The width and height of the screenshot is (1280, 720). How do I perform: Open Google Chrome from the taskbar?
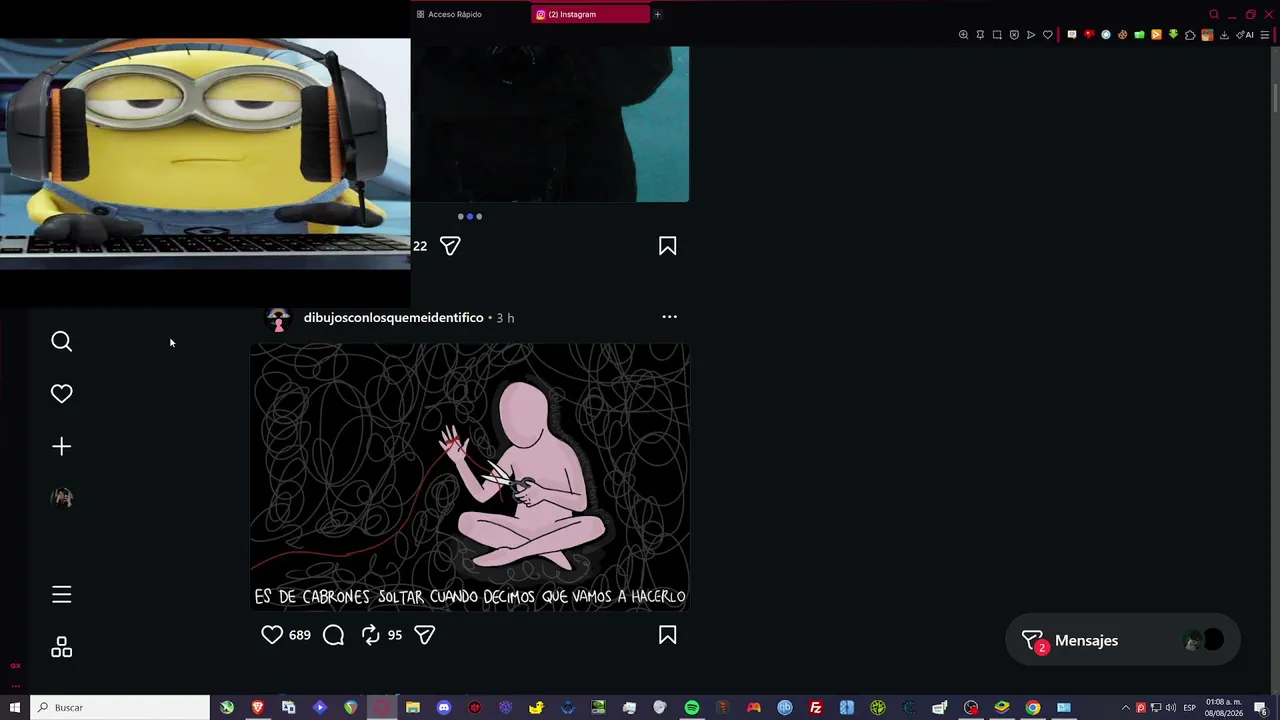(1033, 708)
